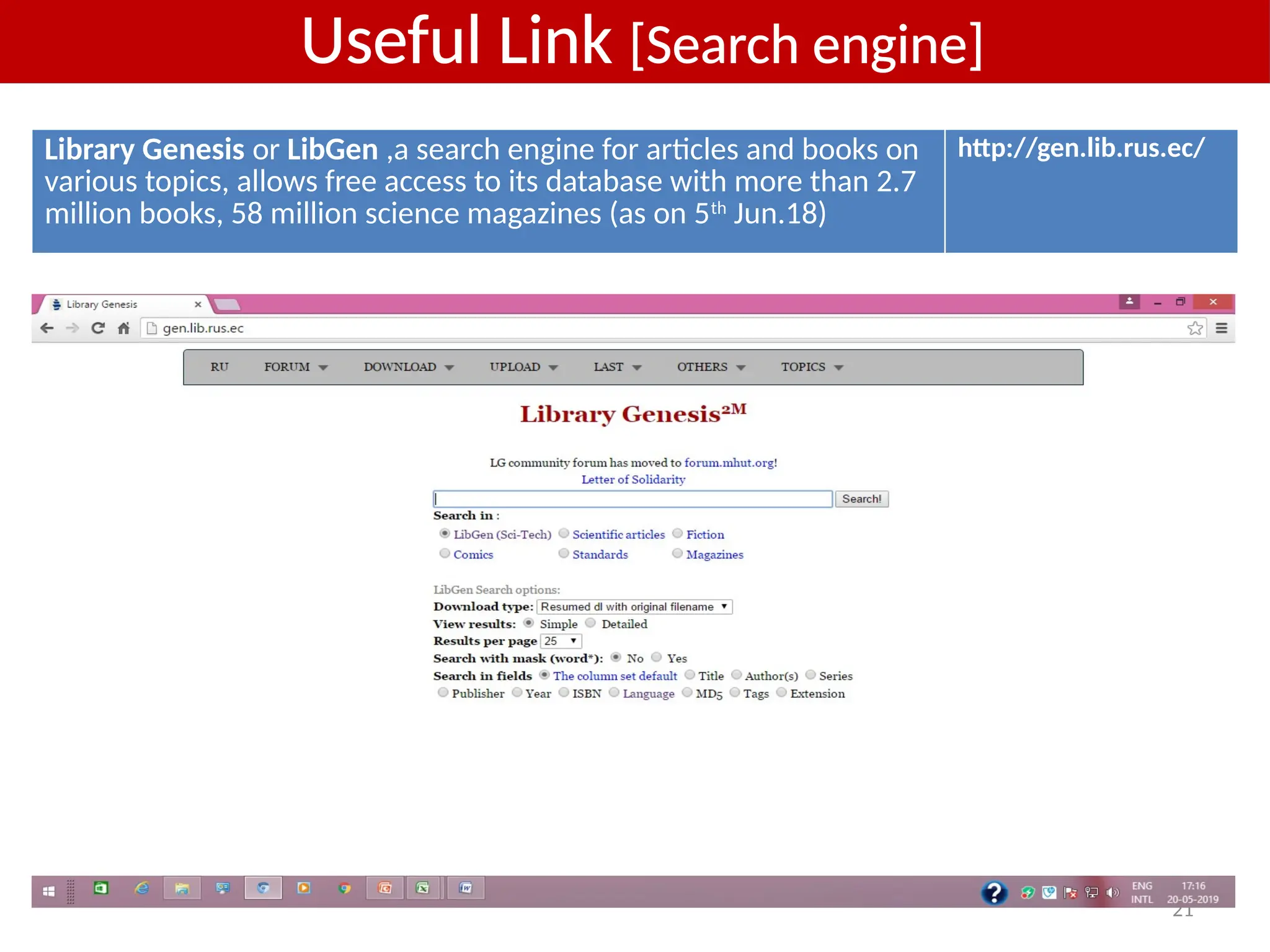Select Scientific articles radio button
Screen dimensions: 1270x952
click(564, 534)
